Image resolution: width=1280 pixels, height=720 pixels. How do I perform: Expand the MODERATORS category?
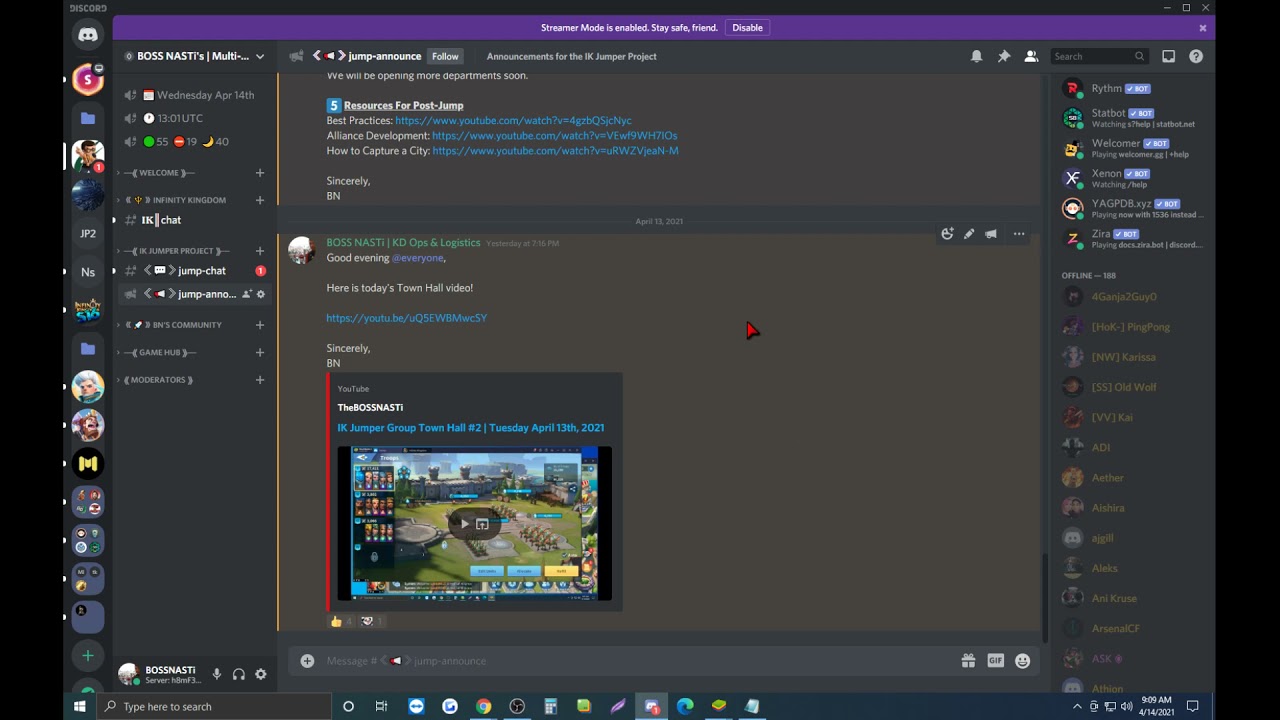[x=157, y=380]
